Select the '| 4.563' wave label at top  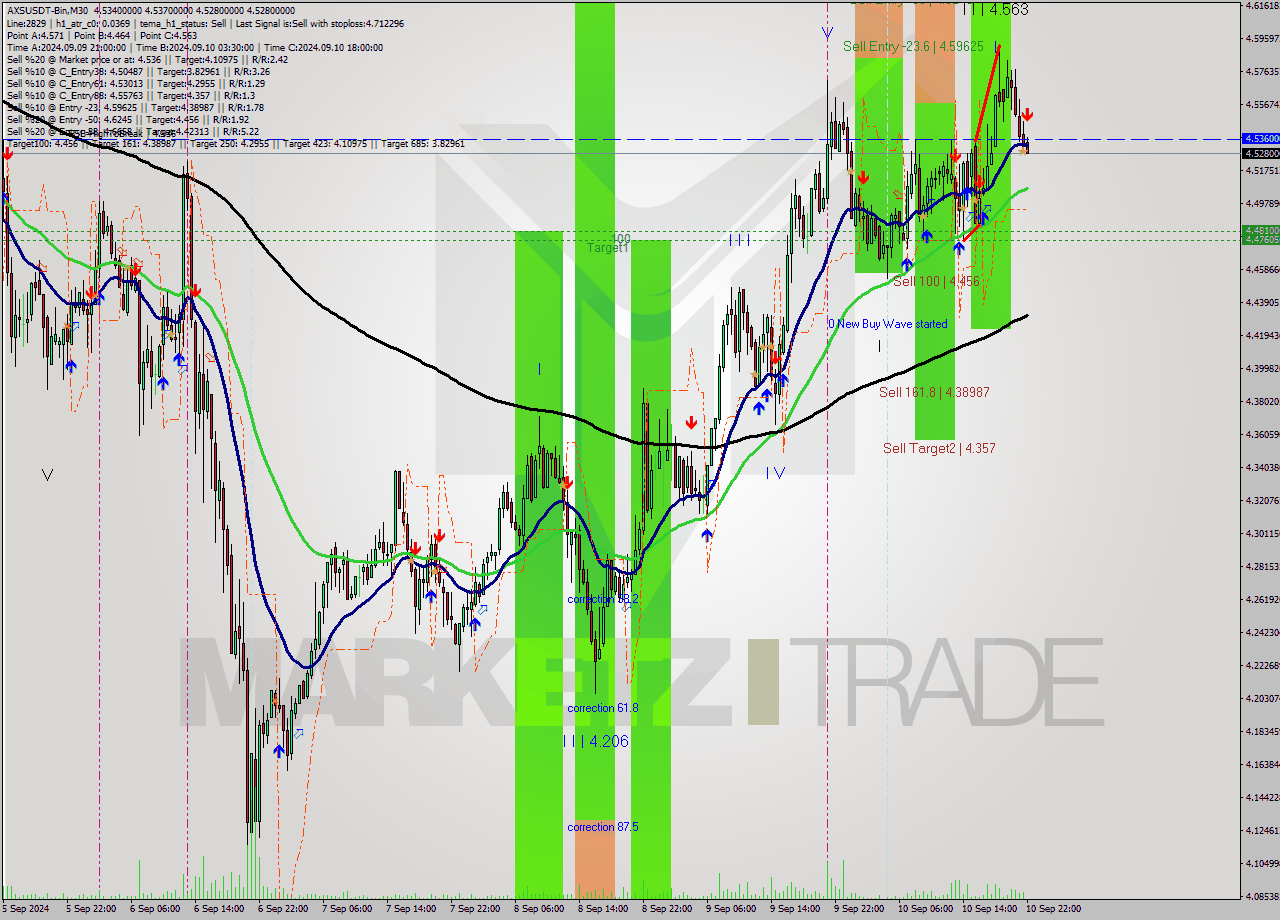coord(995,9)
